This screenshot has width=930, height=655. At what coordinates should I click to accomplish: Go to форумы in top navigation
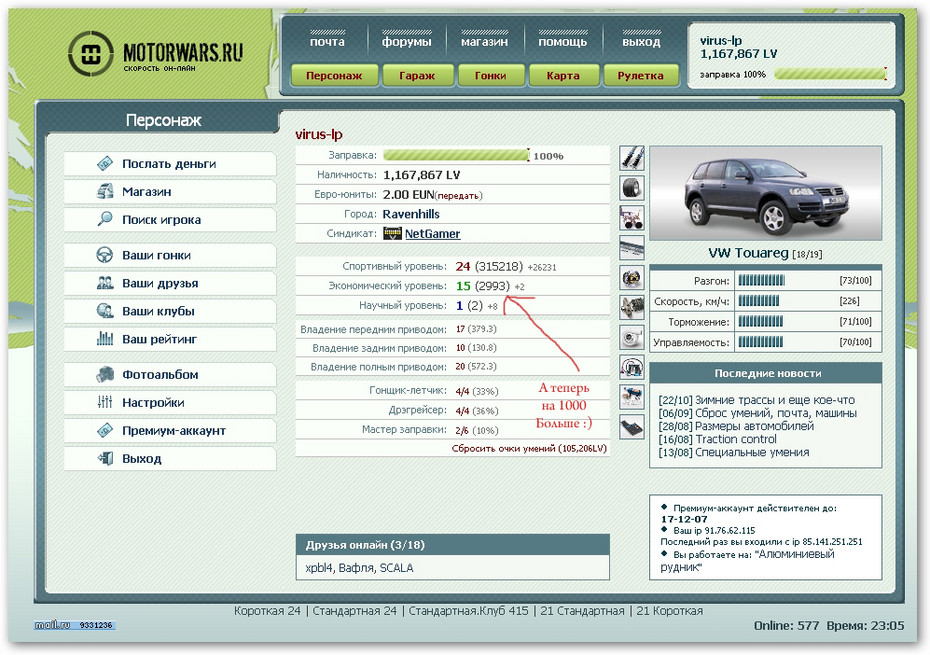click(407, 42)
